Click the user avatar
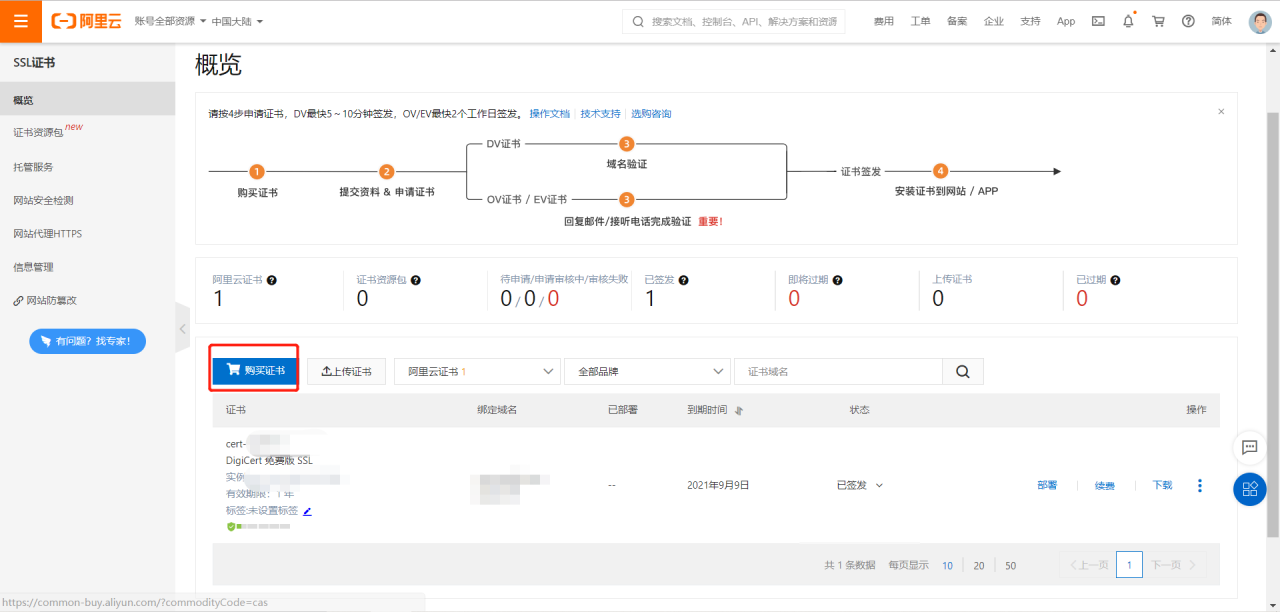This screenshot has width=1280, height=612. 1259,20
